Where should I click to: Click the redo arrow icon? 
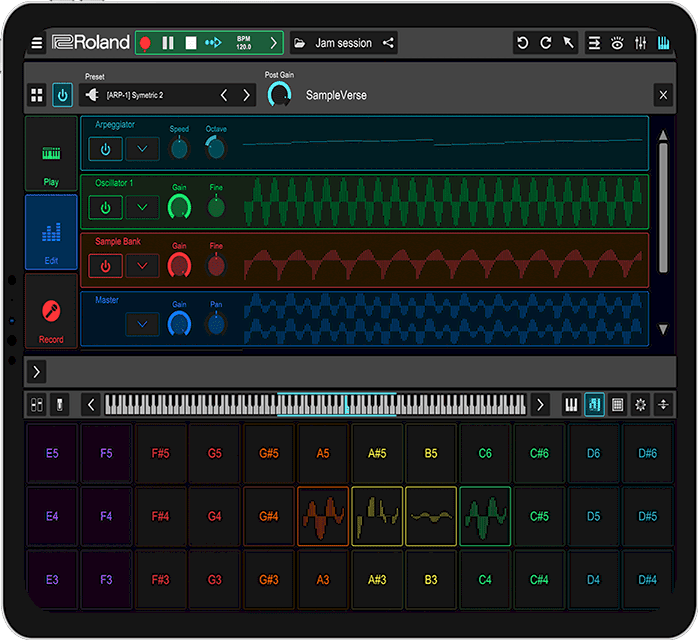545,43
